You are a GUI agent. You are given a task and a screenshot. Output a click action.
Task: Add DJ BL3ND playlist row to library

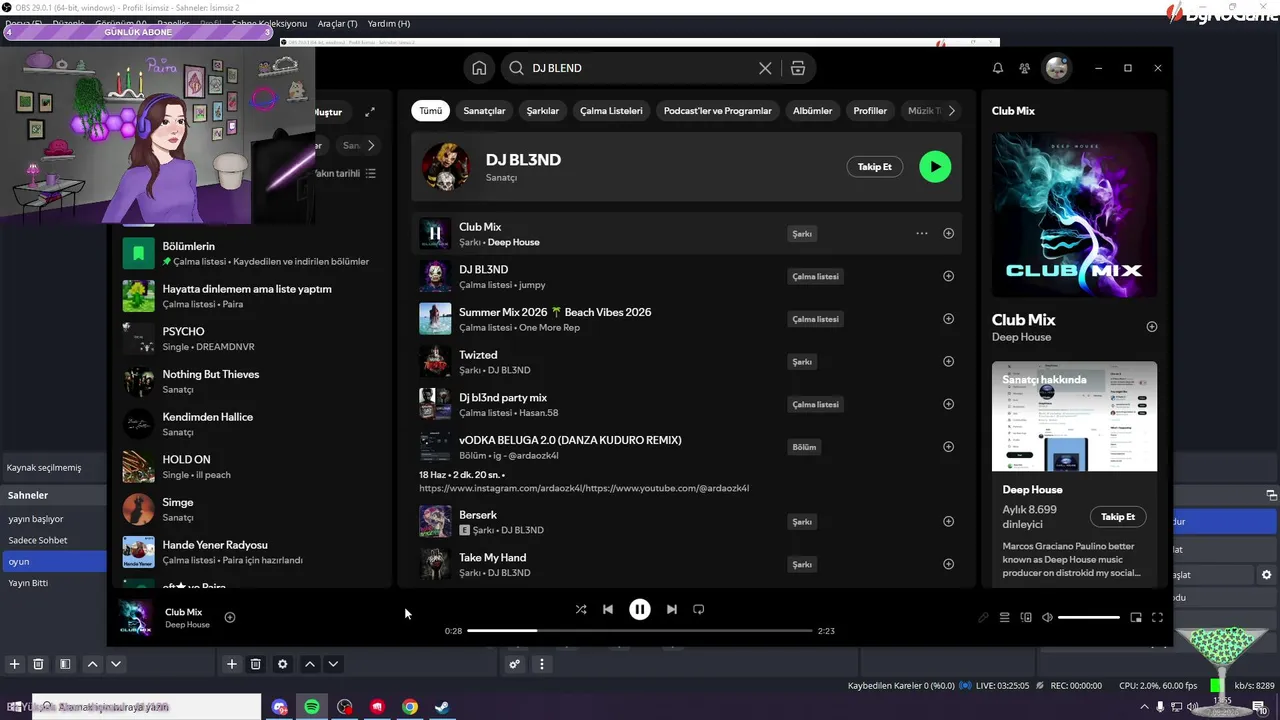(948, 276)
